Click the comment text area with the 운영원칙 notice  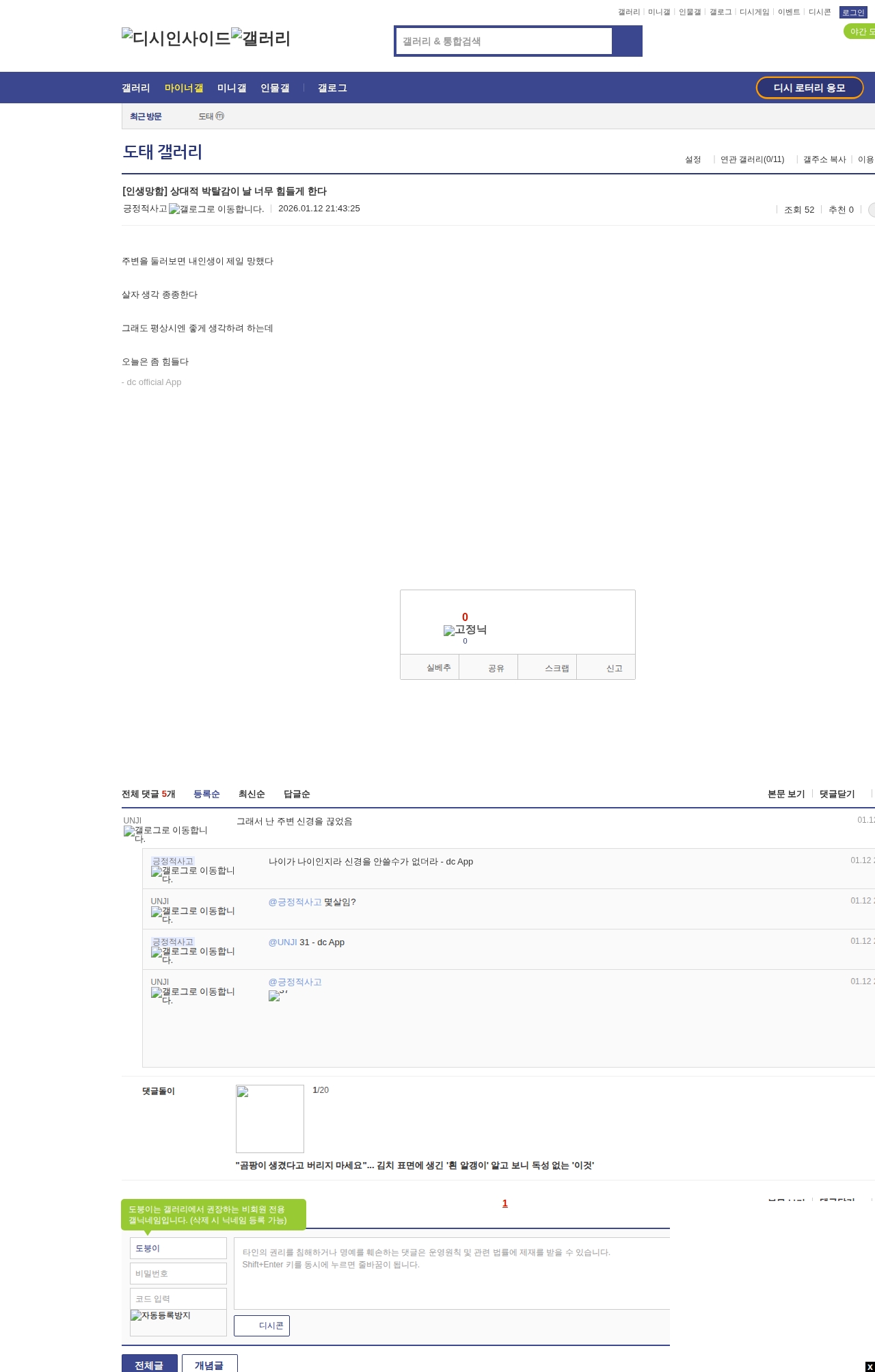pos(452,1274)
